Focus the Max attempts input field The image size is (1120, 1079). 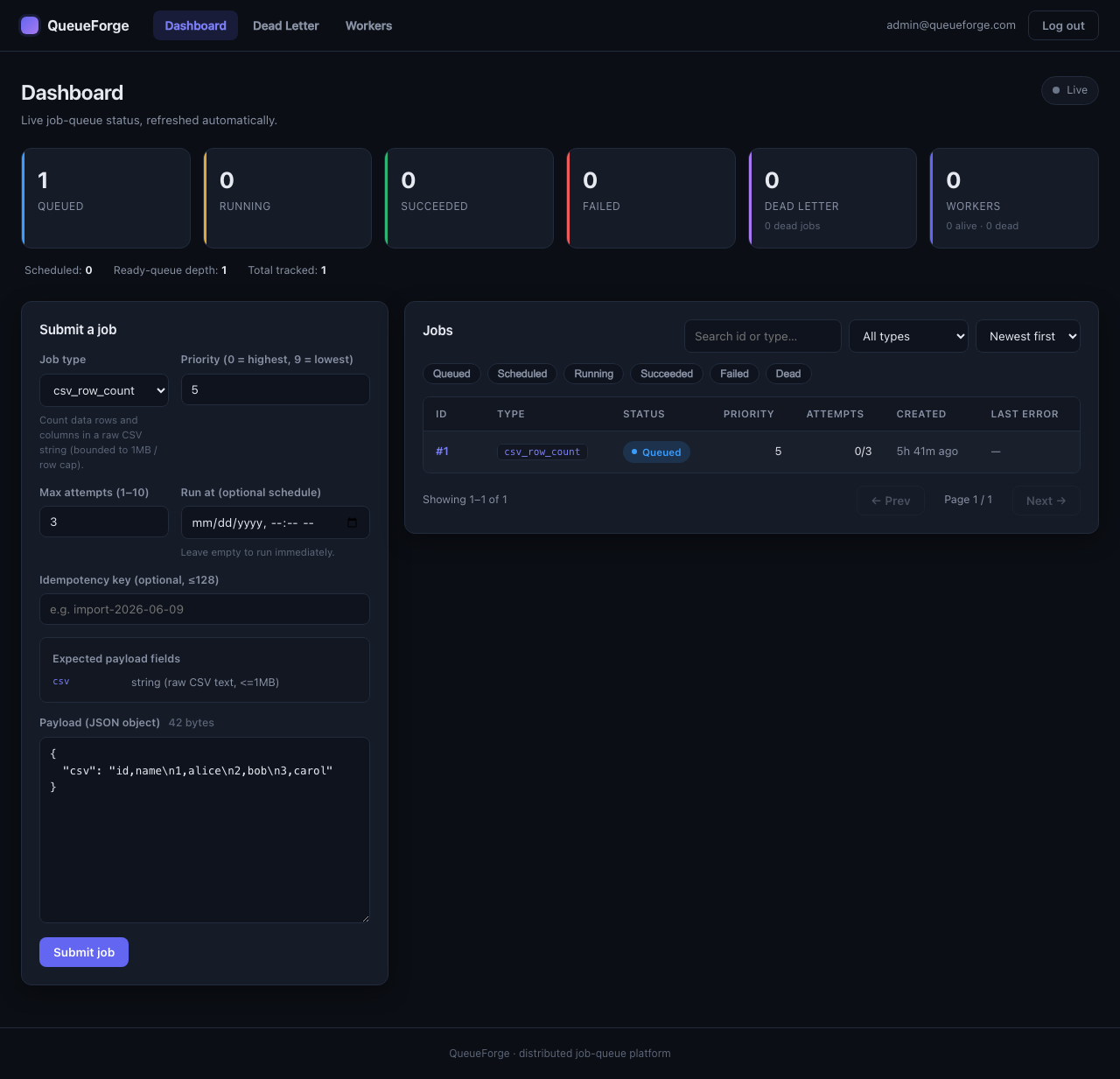pyautogui.click(x=104, y=522)
